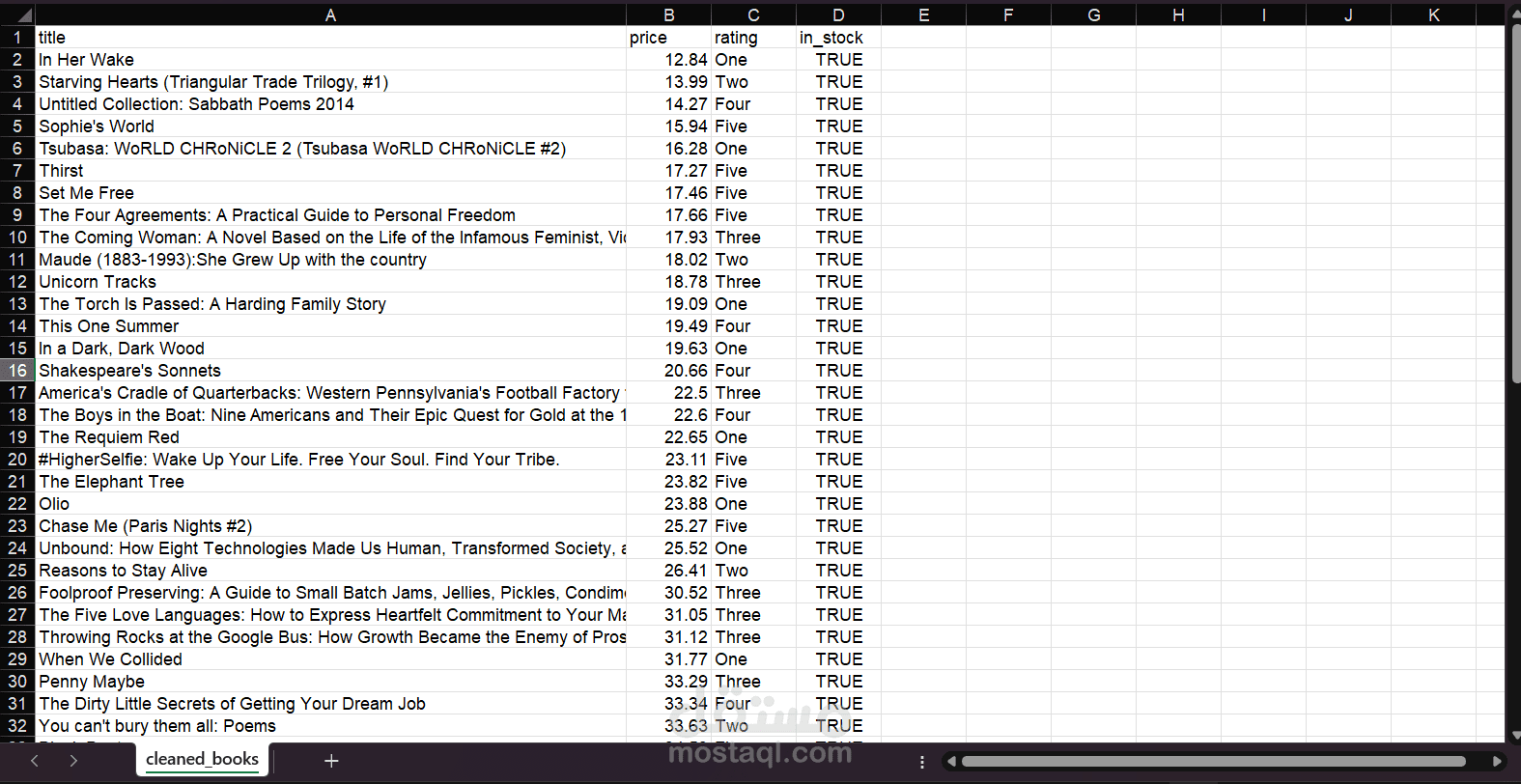
Task: Click the vertical scrollbar thumb
Action: [x=1515, y=203]
